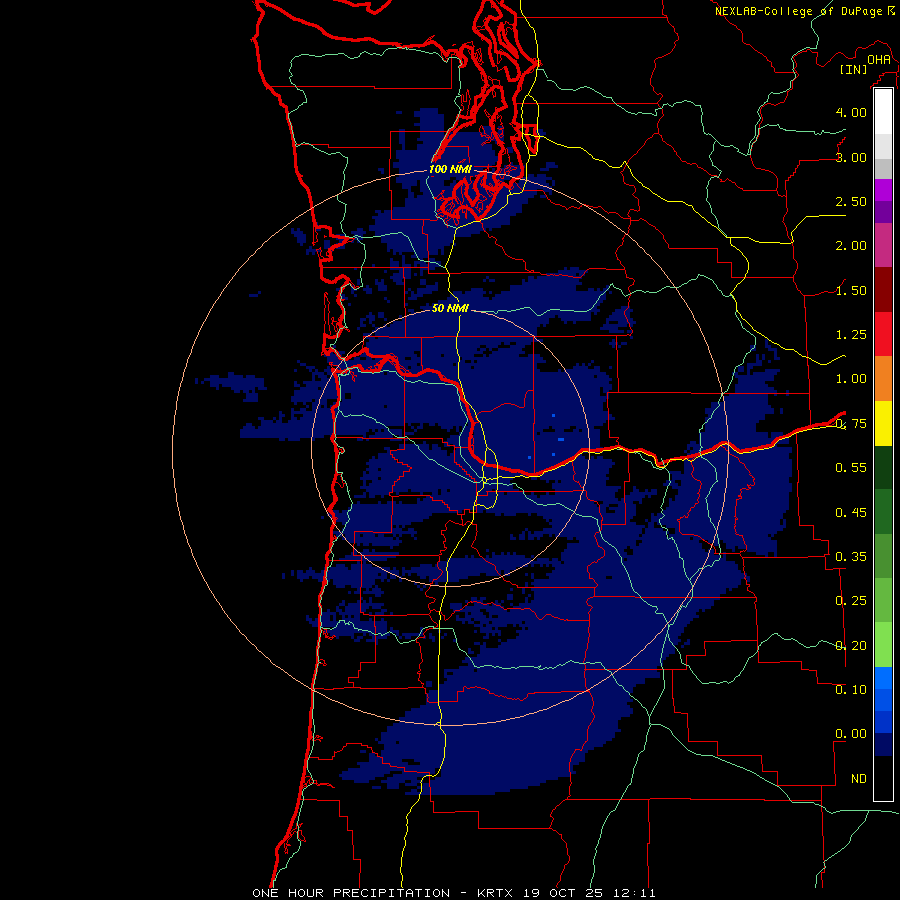Select the yellow swatch in the legend
Screen dimensions: 900x900
pyautogui.click(x=883, y=423)
